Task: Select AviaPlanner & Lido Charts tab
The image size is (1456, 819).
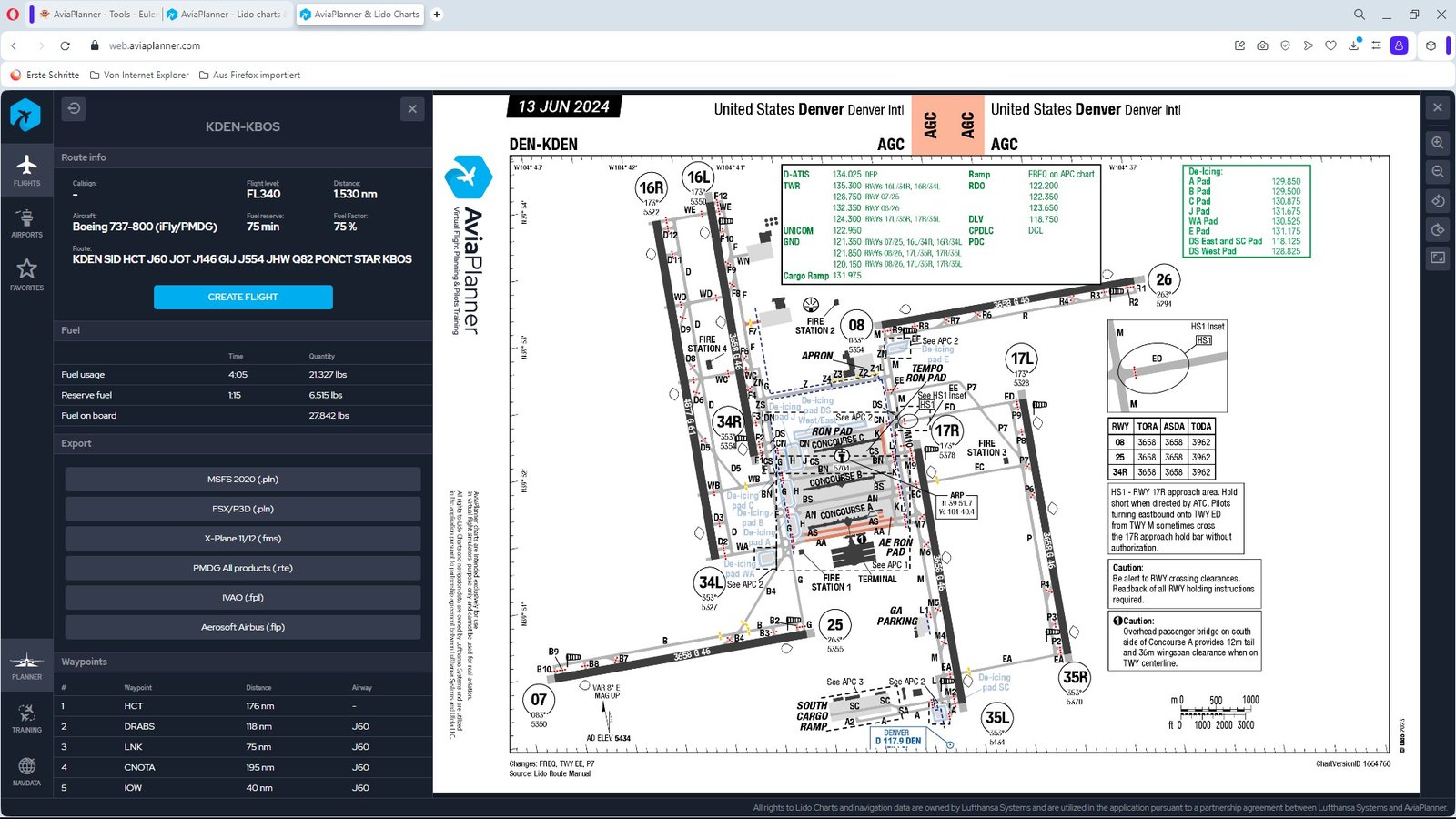Action: (359, 15)
